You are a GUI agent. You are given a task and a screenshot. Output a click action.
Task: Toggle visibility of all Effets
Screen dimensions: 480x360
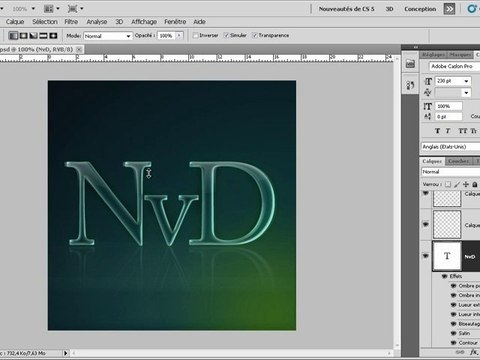(445, 276)
